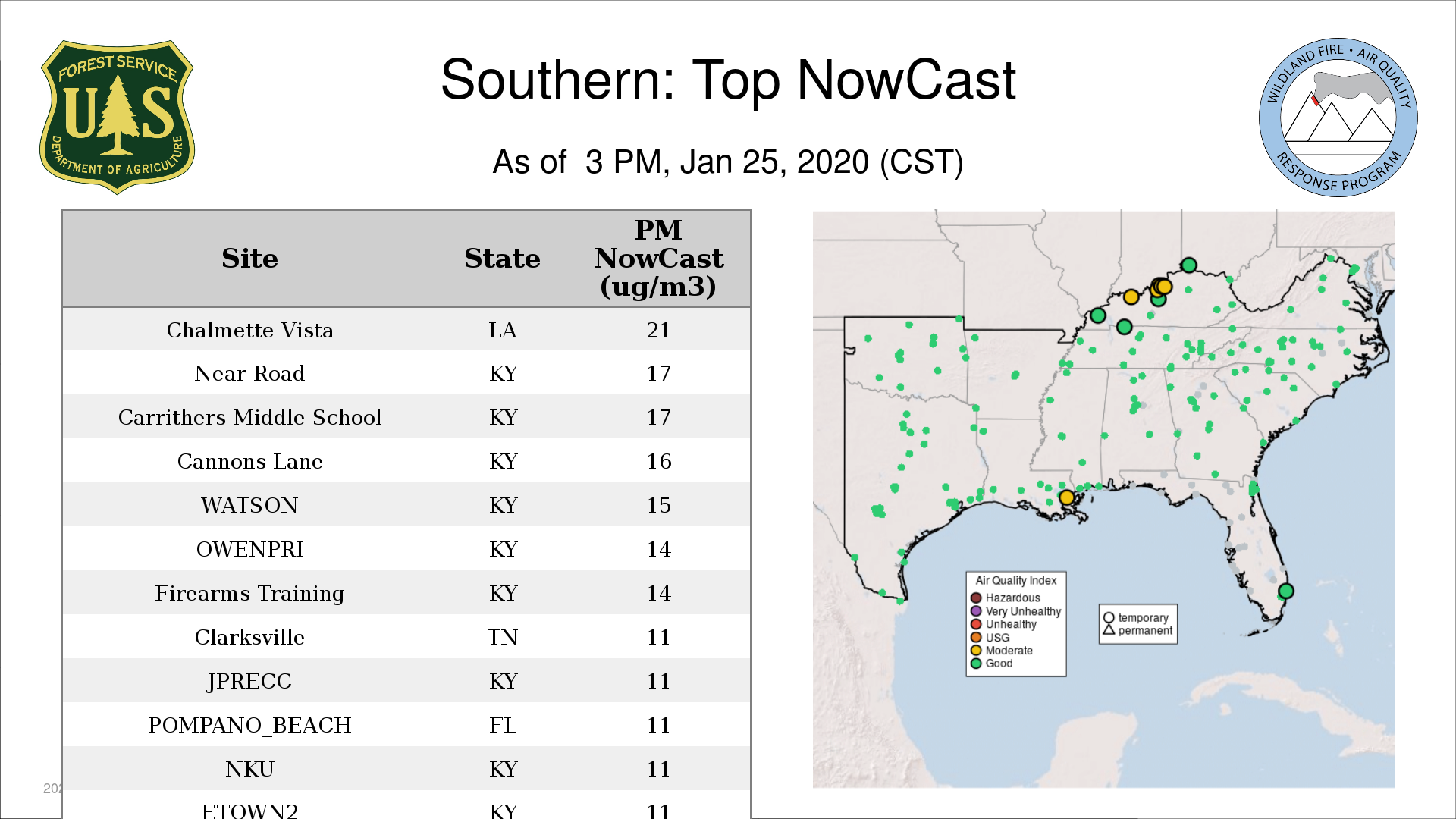This screenshot has width=1456, height=819.
Task: Click the As of 3 PM date subtitle
Action: (728, 162)
